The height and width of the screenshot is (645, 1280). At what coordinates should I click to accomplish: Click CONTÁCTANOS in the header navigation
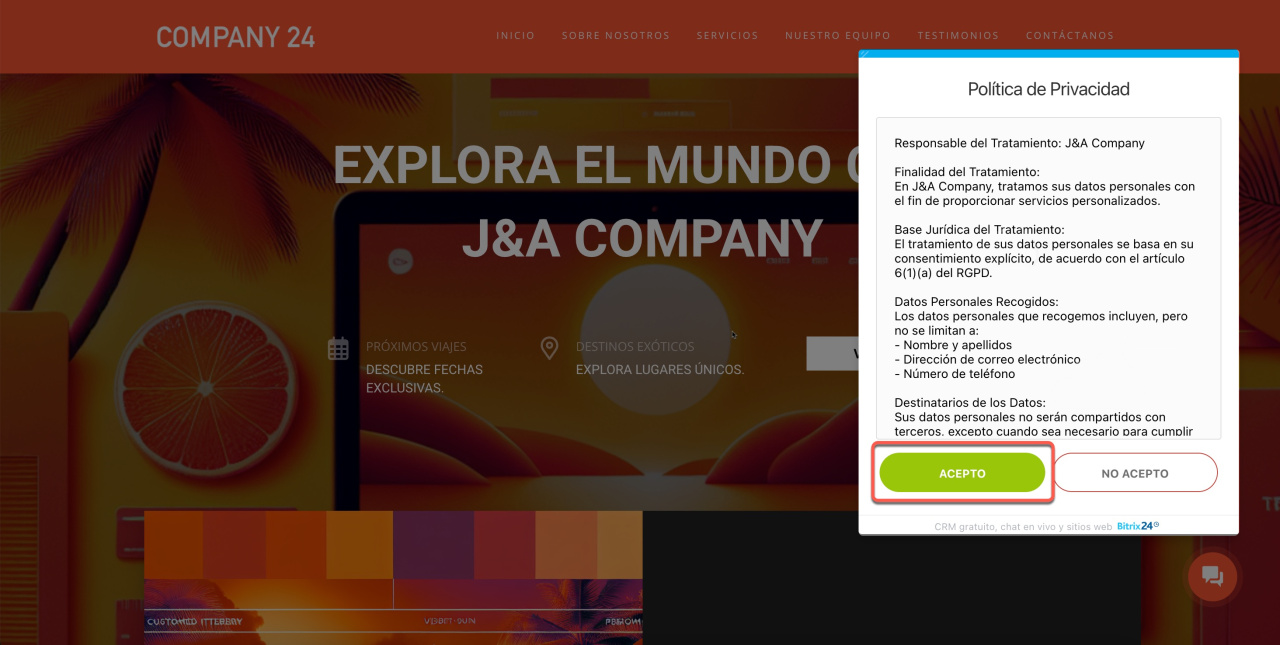pos(1069,36)
